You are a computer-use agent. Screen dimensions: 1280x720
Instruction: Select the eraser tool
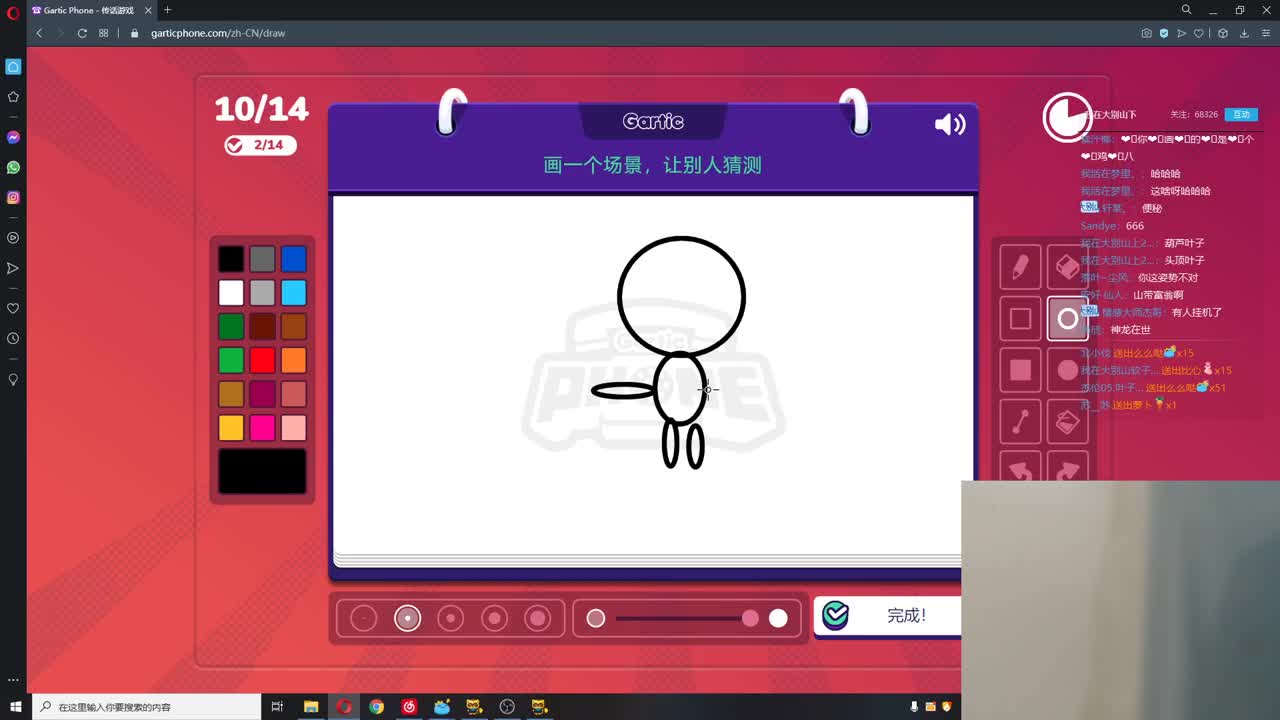(1067, 267)
